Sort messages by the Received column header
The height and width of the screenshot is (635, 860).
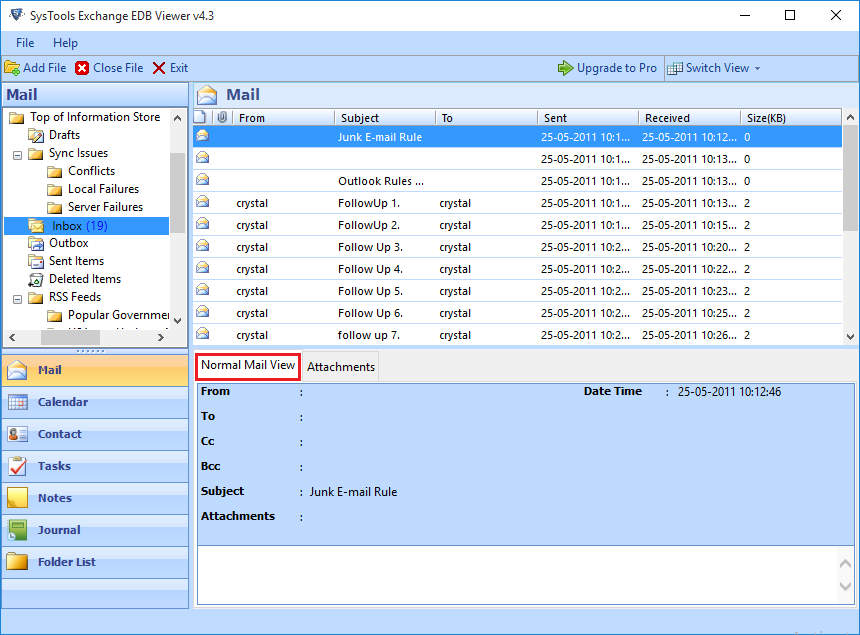click(x=689, y=117)
